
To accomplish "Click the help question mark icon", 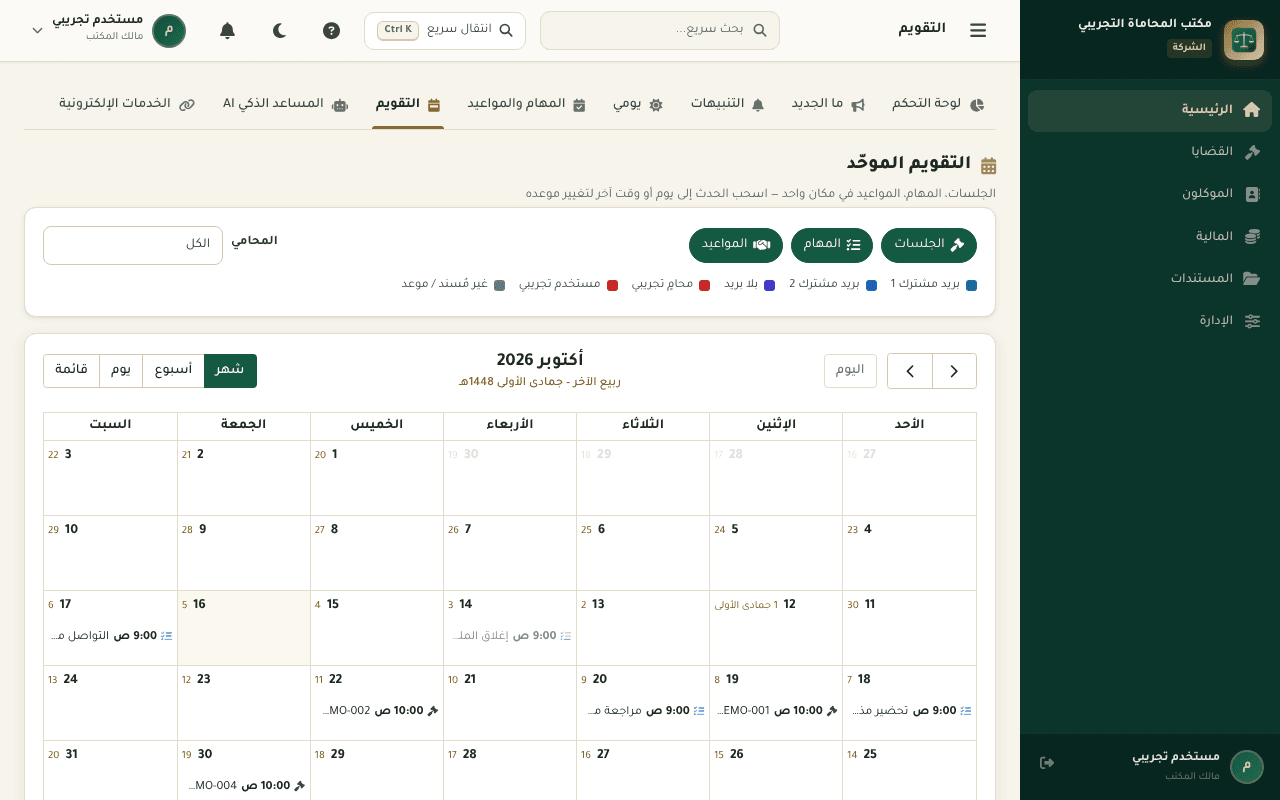I will coord(332,30).
